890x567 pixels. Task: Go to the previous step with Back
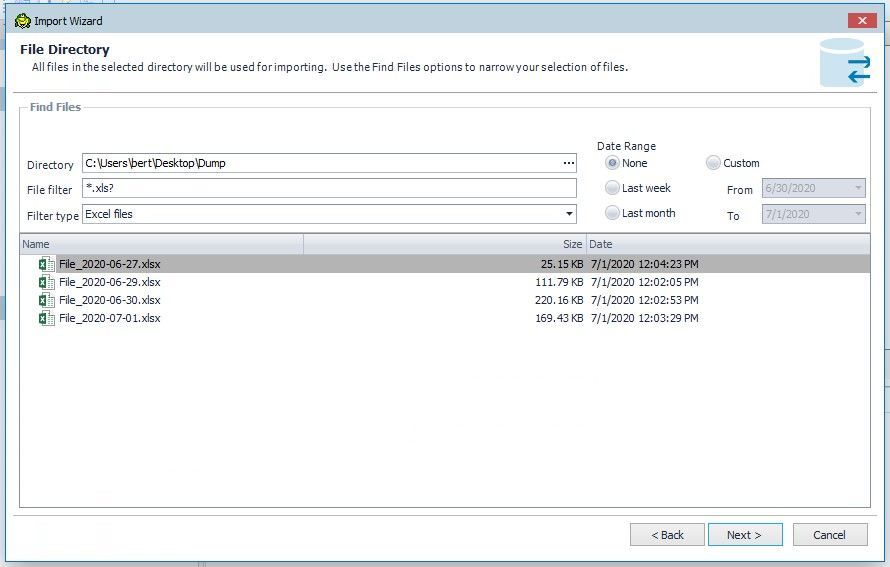click(668, 535)
